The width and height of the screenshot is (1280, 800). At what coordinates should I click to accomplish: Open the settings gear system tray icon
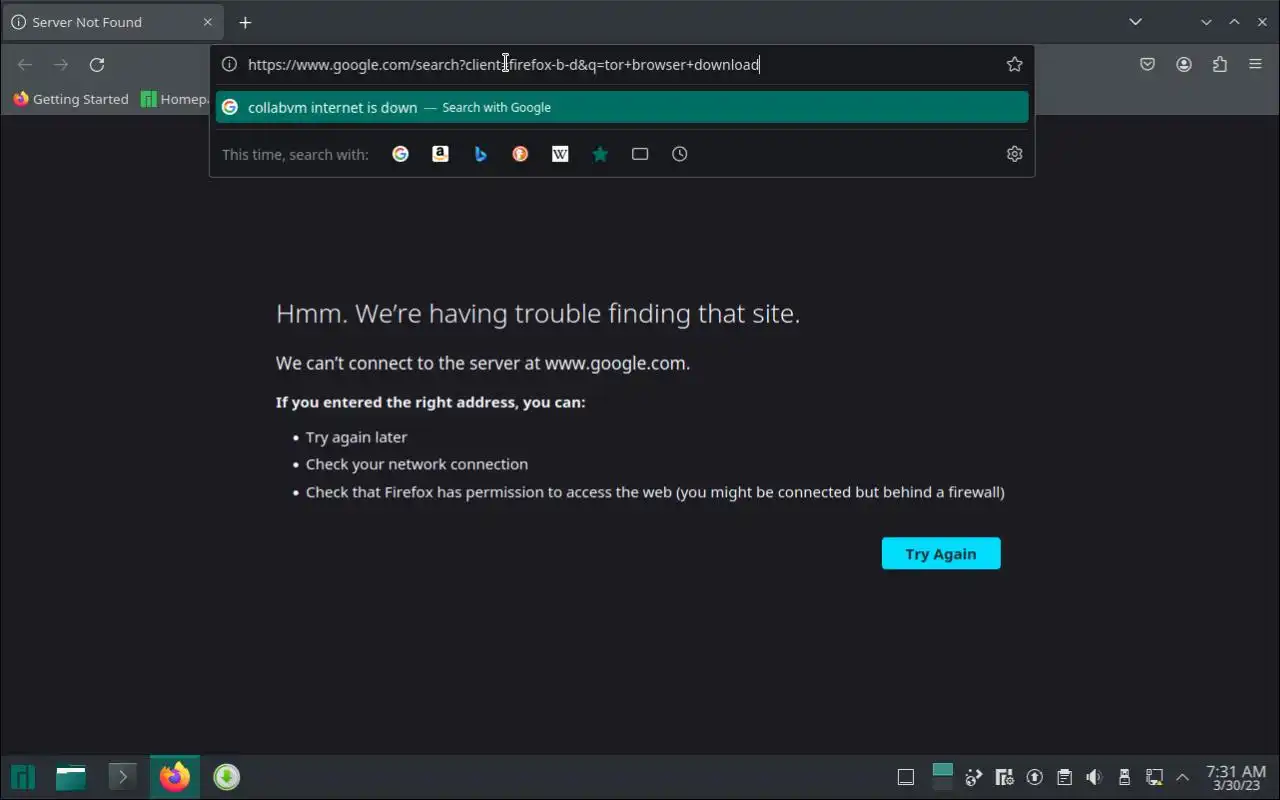tap(1005, 777)
